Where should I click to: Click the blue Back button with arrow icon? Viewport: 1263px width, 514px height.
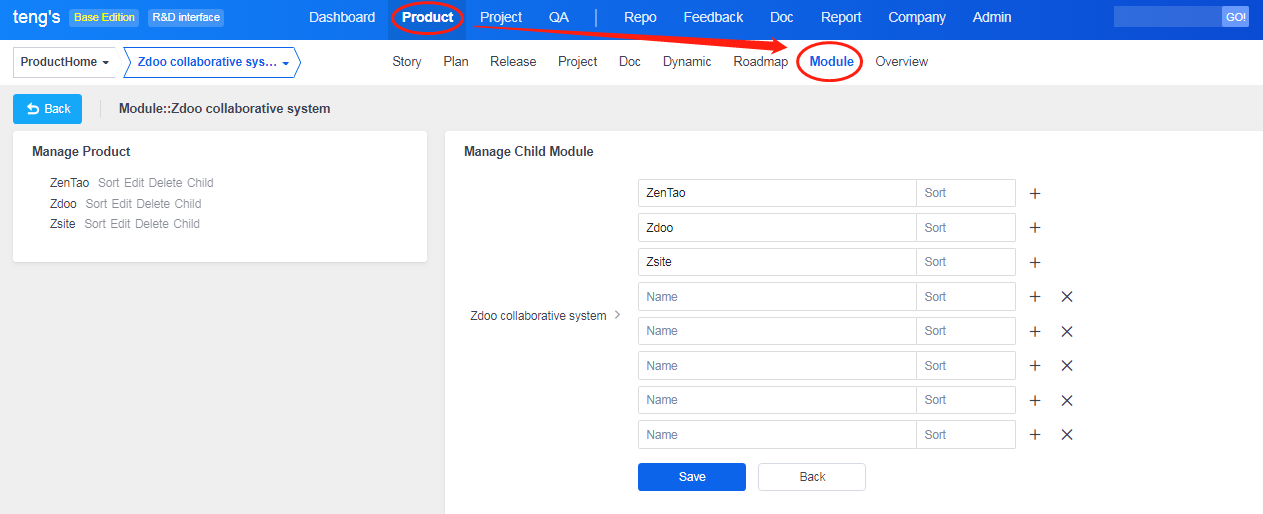point(48,109)
